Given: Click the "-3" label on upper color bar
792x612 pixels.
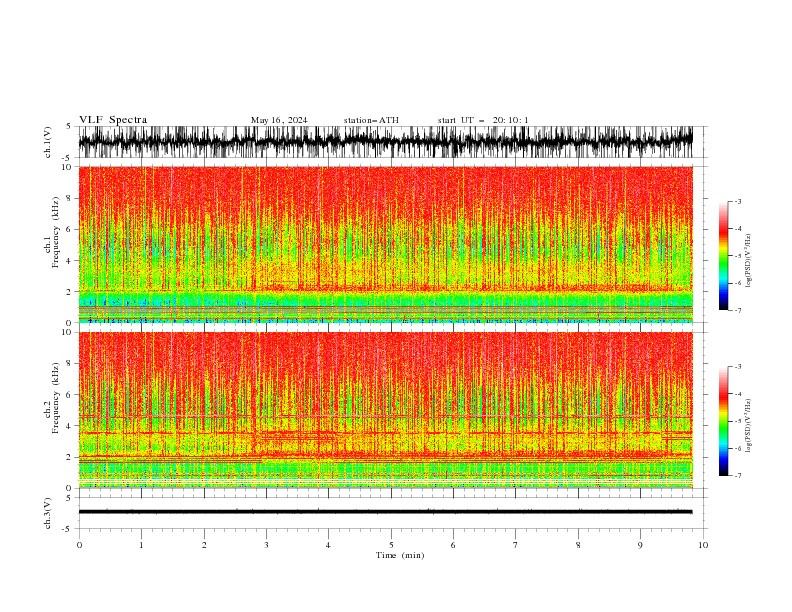Looking at the screenshot, I should coord(738,201).
